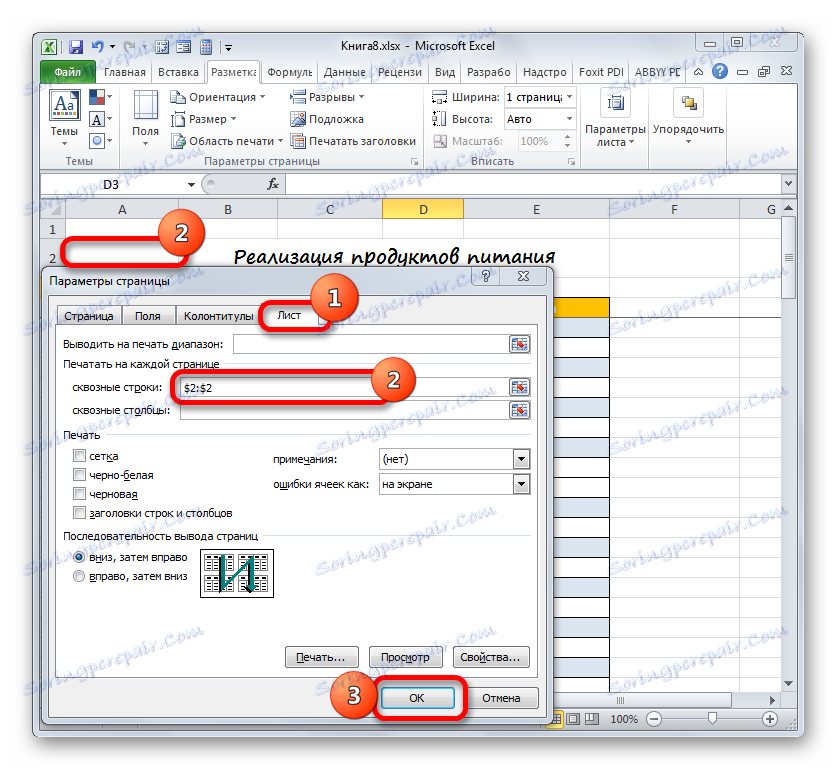Viewport: 837px width, 770px height.
Task: Click the zoom slider handle
Action: (x=712, y=719)
